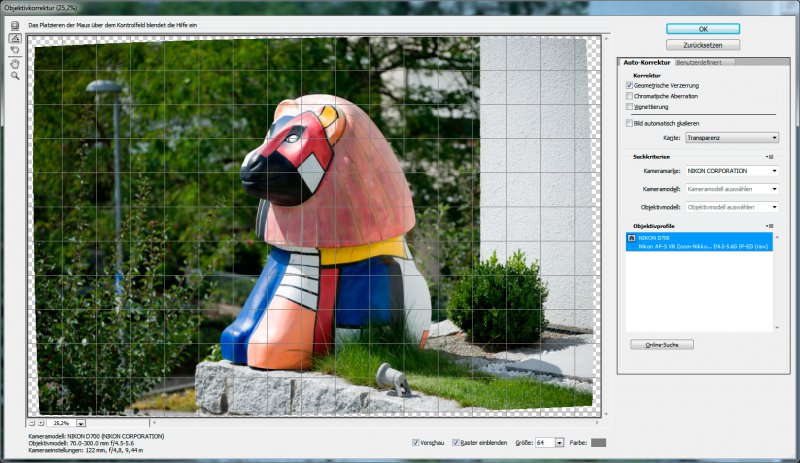Select the Zoom magnifier tool icon

(x=15, y=76)
